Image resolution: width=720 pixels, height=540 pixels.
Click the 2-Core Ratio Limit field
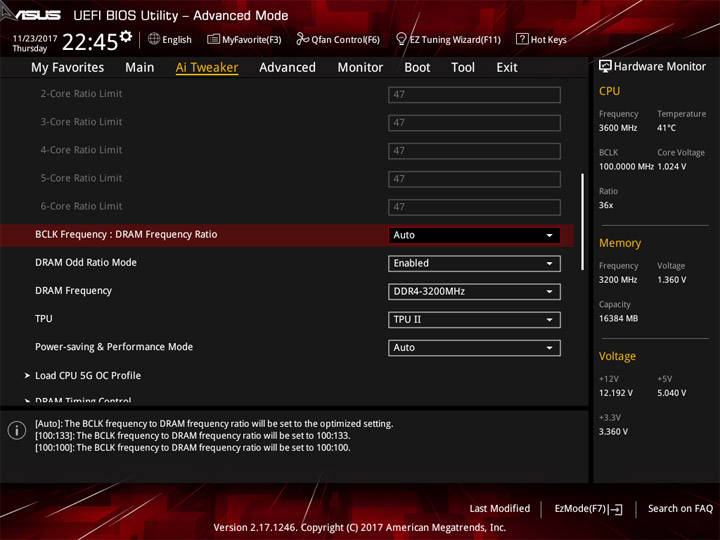[x=474, y=95]
